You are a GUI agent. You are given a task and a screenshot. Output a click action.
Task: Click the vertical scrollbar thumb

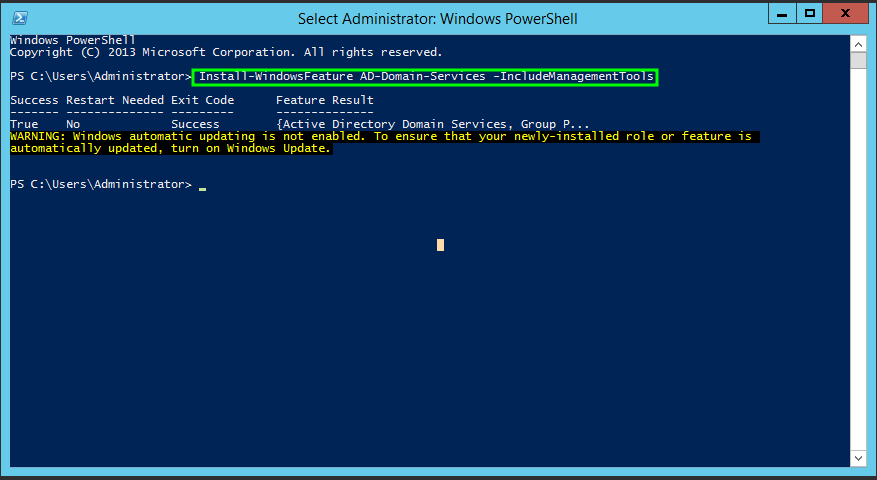(858, 60)
